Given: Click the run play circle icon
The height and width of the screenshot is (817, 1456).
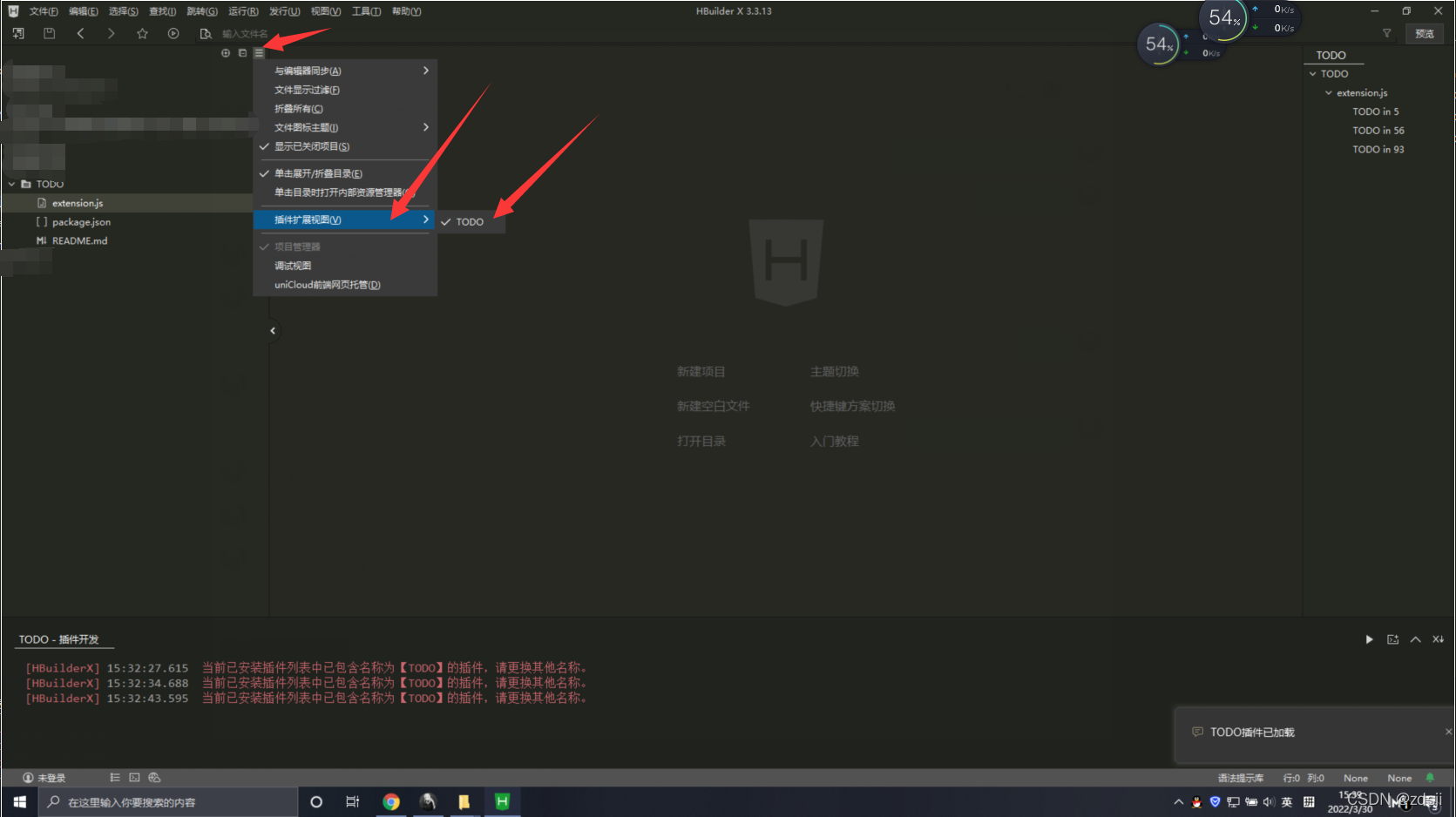Looking at the screenshot, I should point(173,33).
